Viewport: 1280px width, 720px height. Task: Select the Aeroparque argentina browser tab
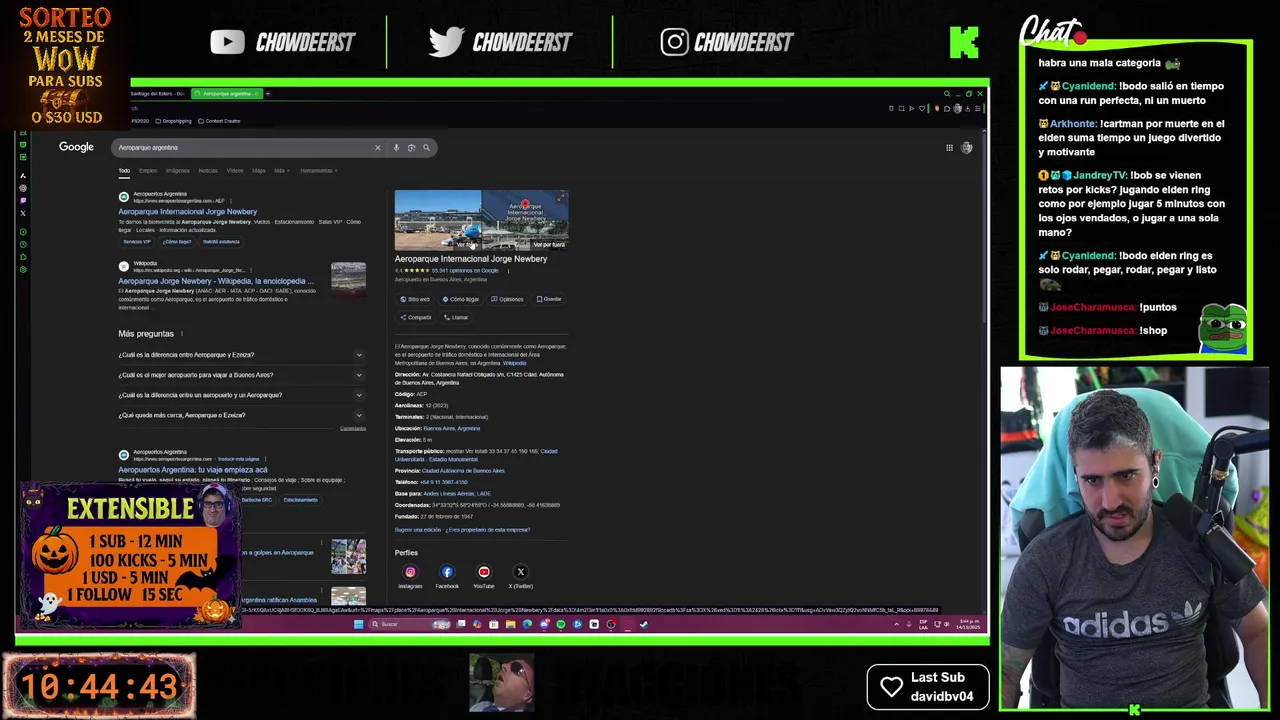coord(226,94)
